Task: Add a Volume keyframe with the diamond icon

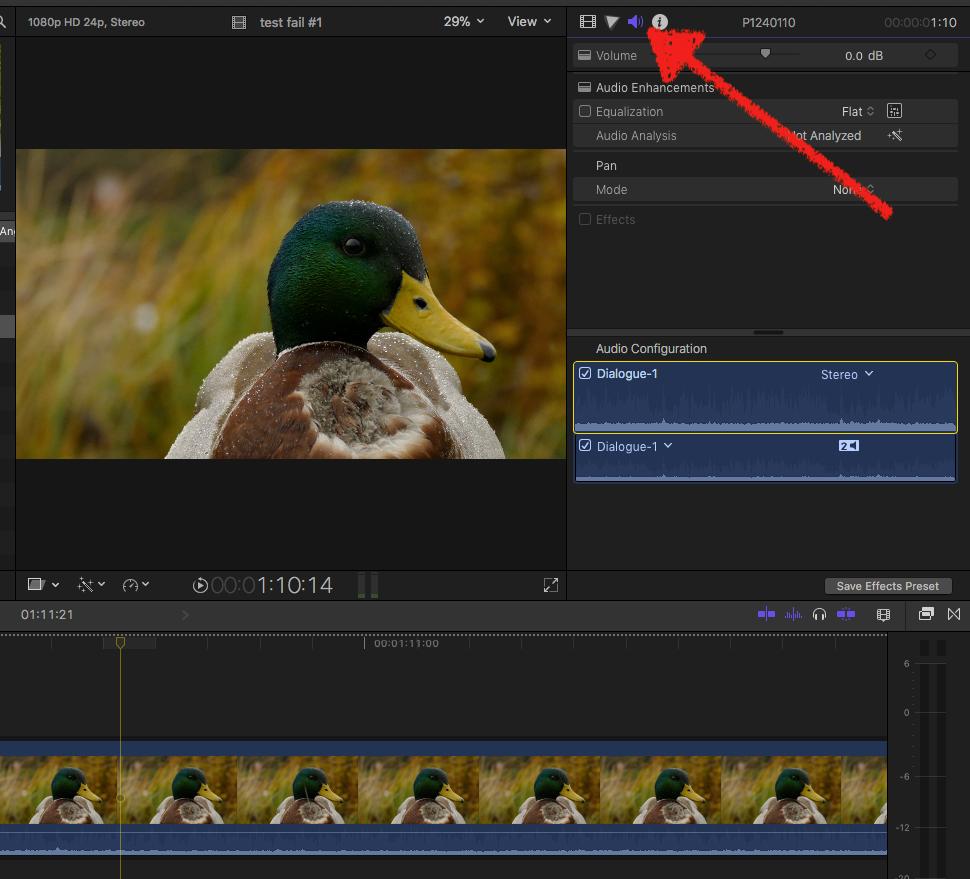Action: (931, 56)
